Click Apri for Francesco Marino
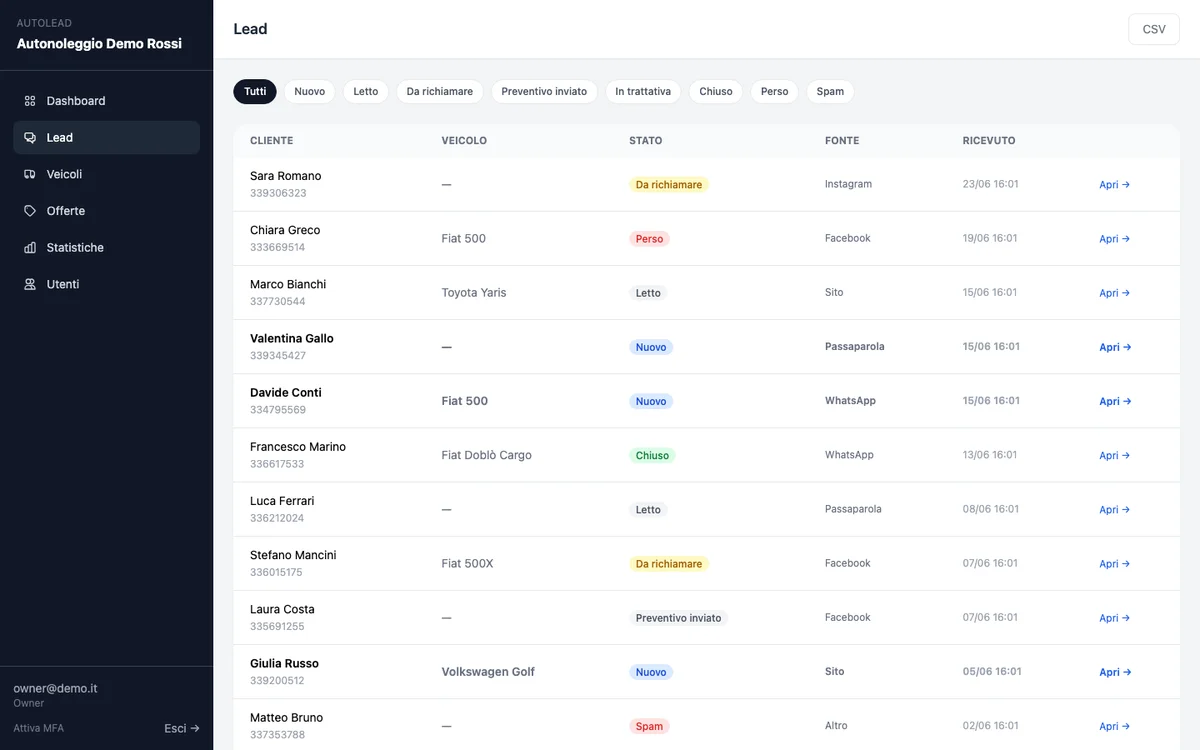1200x750 pixels. (x=1114, y=455)
